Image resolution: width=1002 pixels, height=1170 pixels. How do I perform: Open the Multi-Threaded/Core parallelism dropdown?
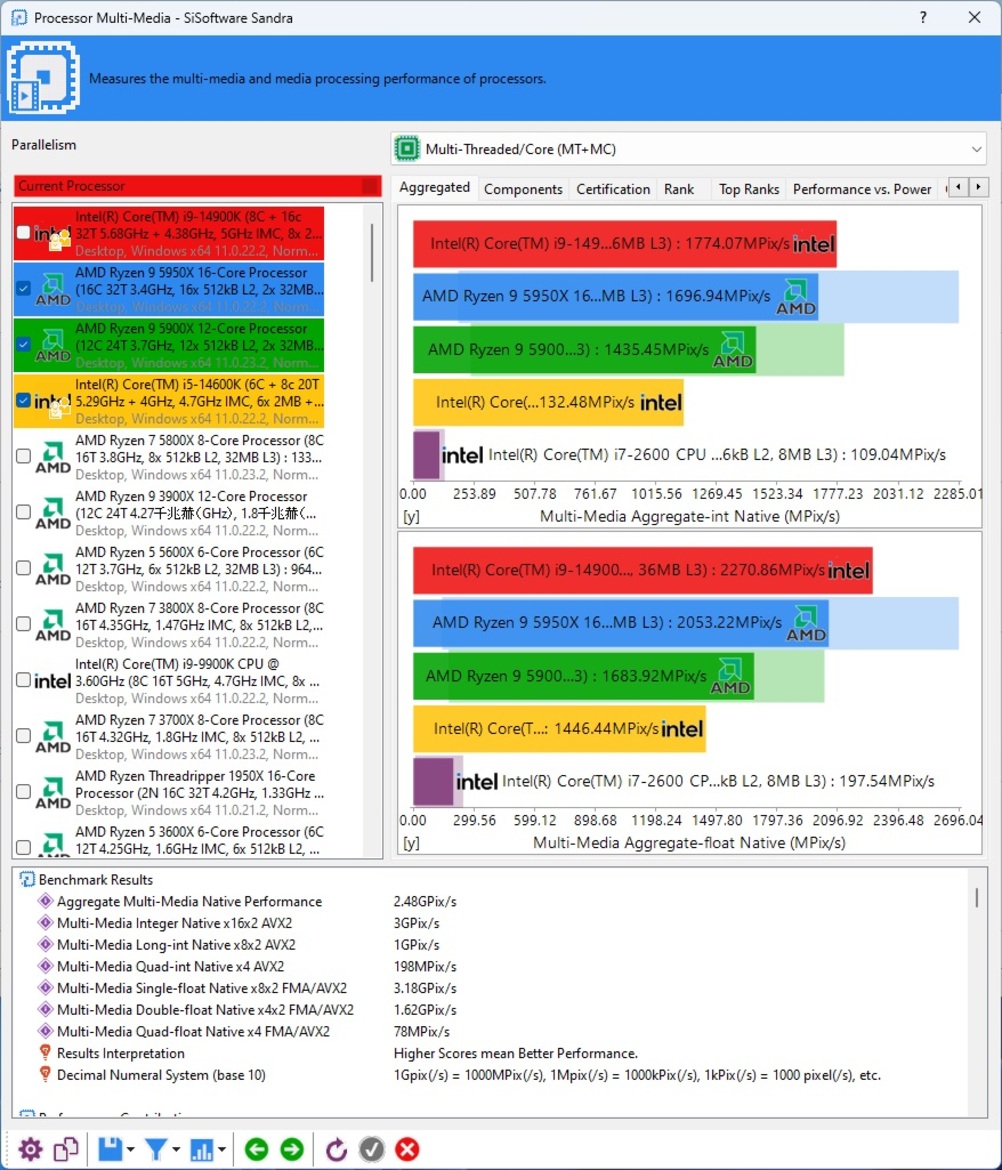point(688,149)
